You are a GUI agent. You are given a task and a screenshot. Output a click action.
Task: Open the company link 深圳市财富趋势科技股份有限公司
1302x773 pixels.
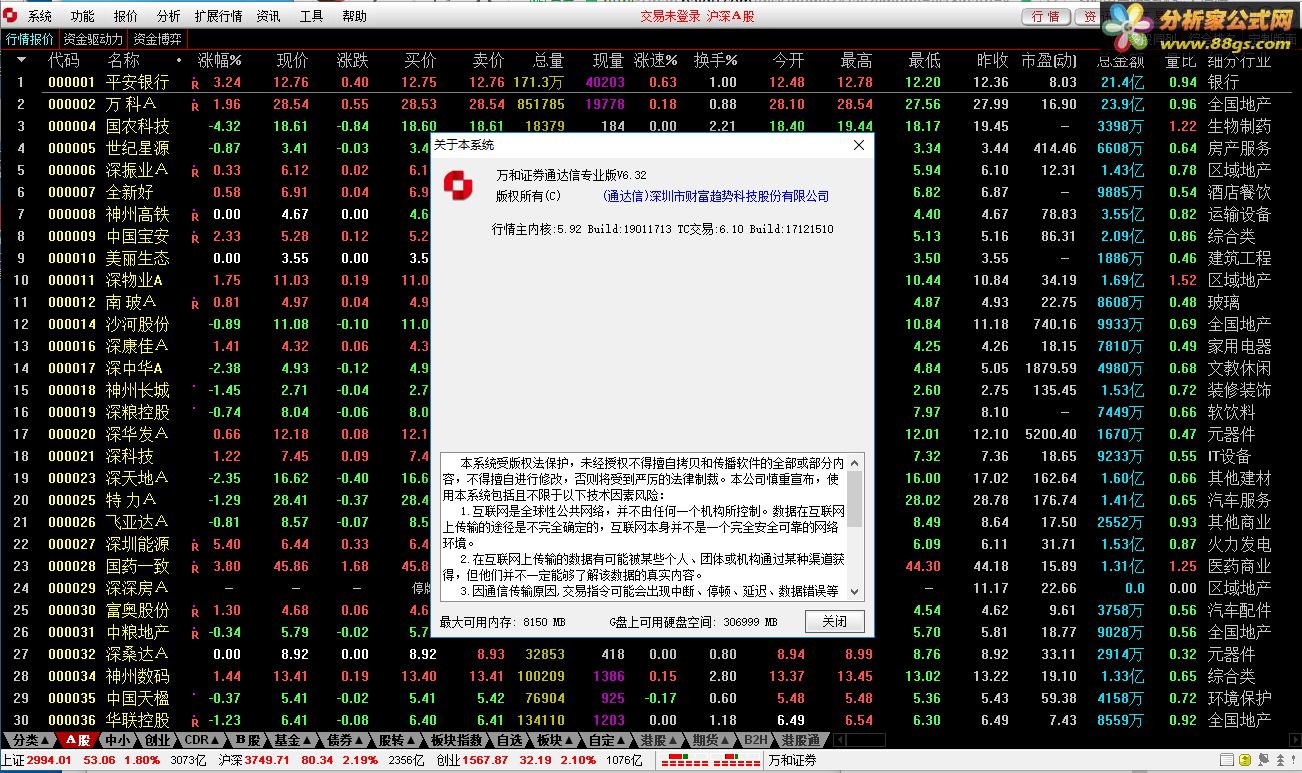[x=716, y=196]
